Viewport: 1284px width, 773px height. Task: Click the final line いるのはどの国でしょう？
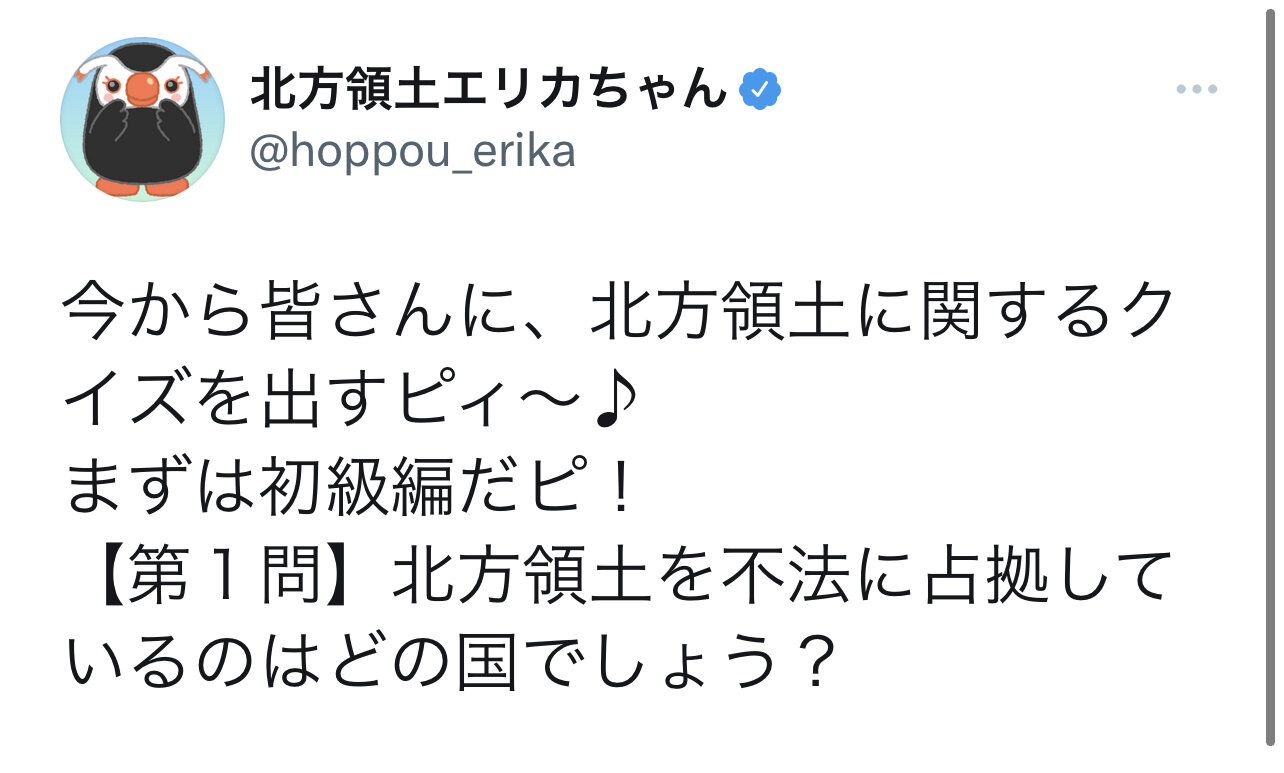click(x=450, y=662)
